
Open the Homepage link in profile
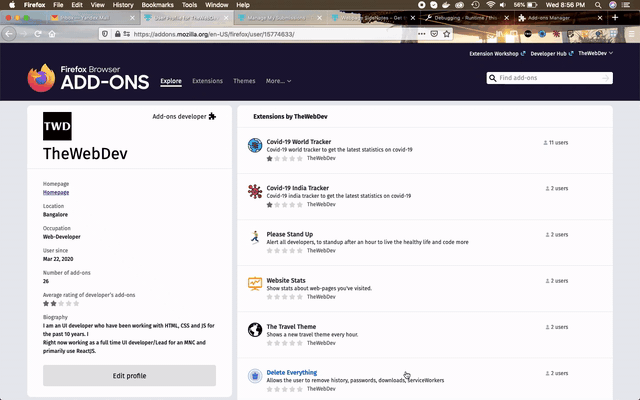pos(56,192)
